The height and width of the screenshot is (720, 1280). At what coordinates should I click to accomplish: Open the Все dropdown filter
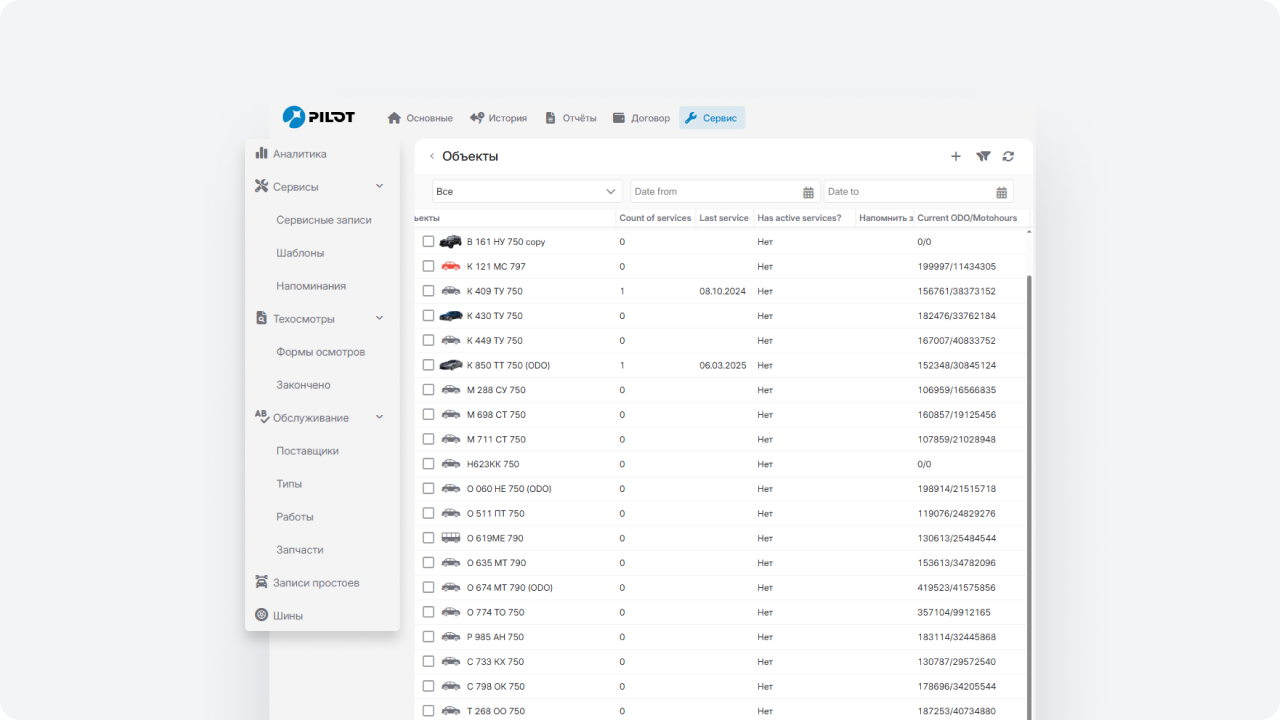(527, 191)
